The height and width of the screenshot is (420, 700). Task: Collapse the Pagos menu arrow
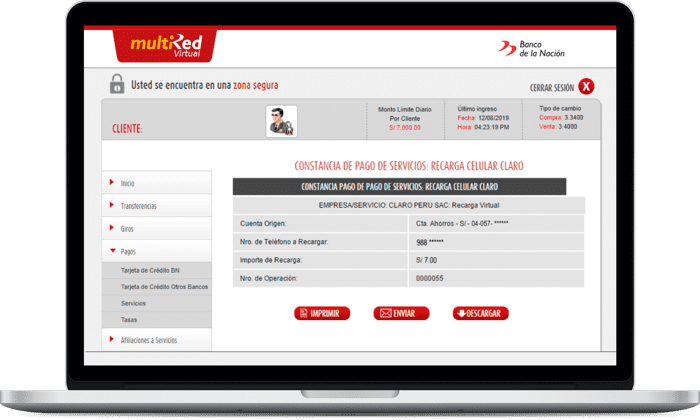click(x=112, y=250)
